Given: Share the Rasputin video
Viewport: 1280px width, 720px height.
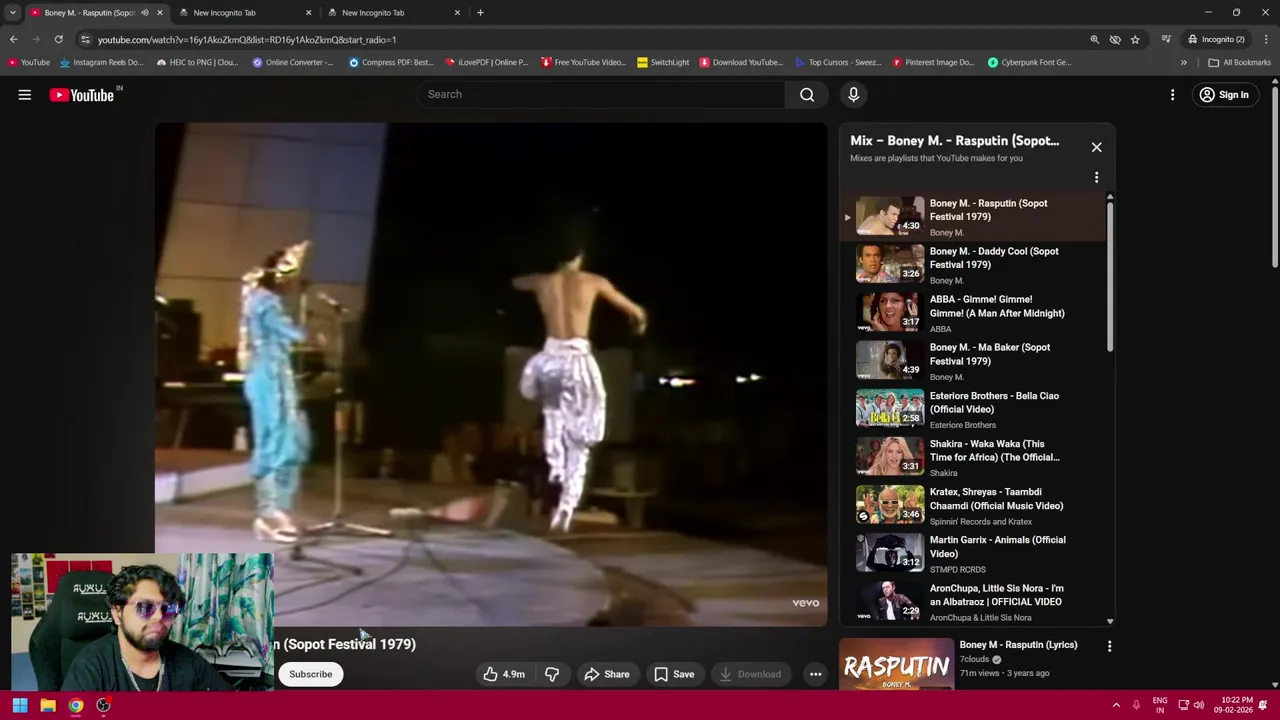Looking at the screenshot, I should [x=606, y=674].
